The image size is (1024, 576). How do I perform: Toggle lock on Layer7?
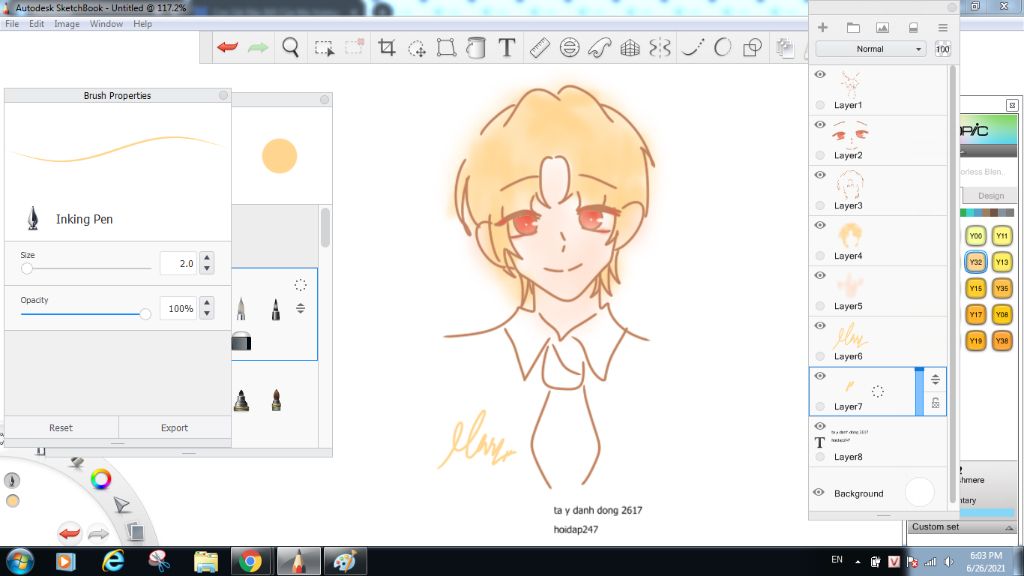point(935,403)
